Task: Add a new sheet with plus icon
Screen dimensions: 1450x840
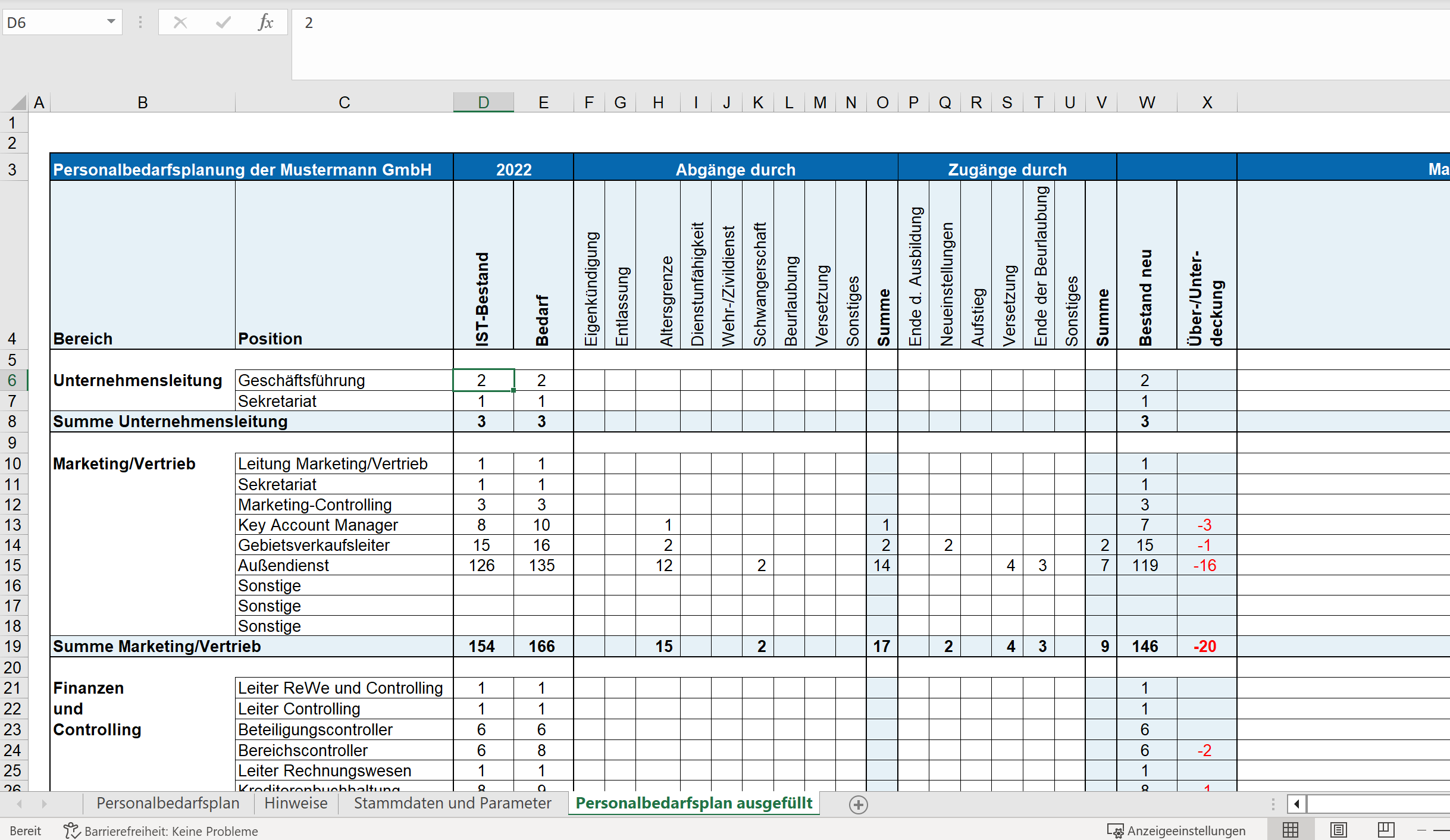Action: (x=858, y=805)
